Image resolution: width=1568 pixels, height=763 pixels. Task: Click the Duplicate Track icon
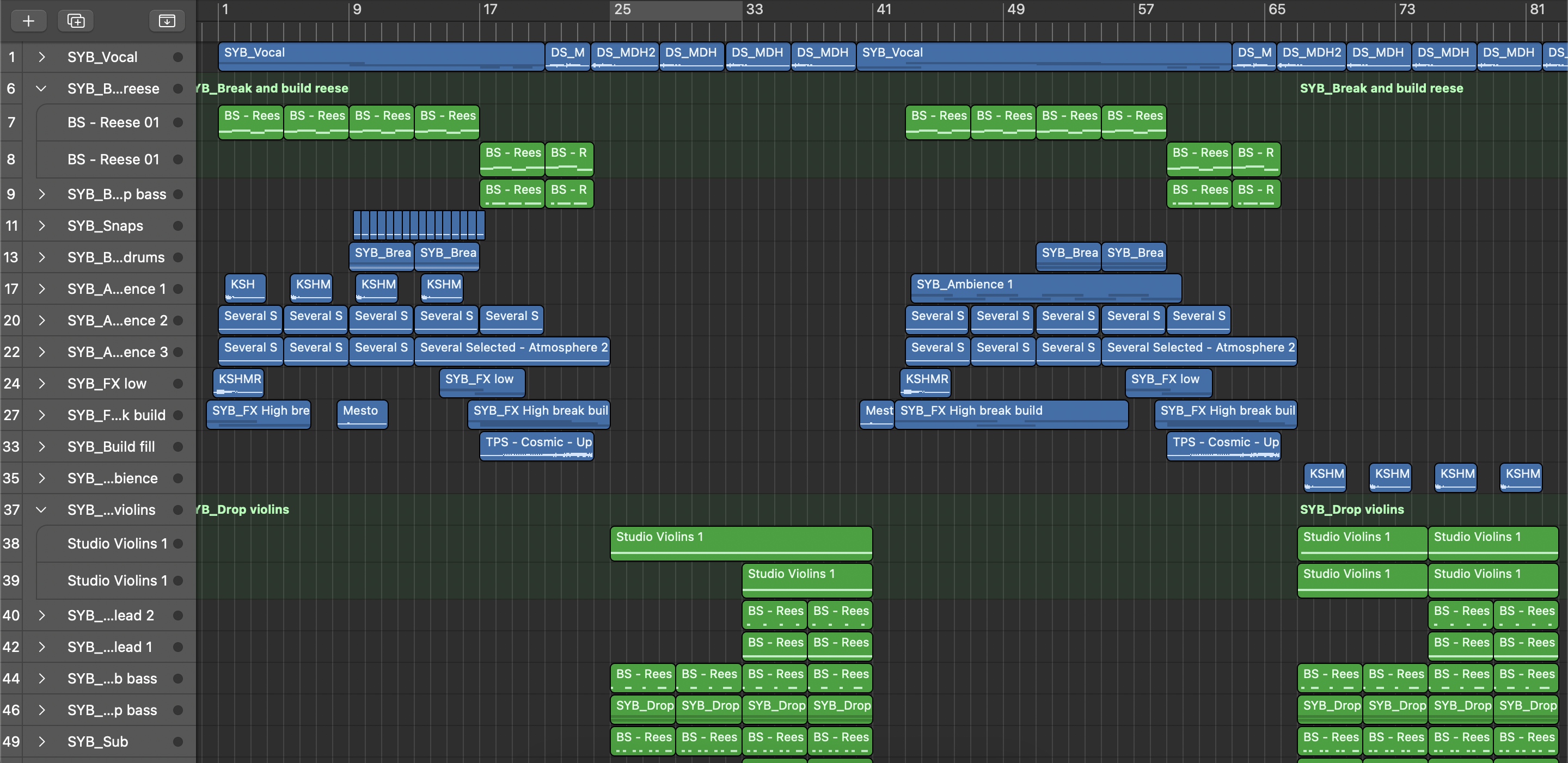click(x=76, y=21)
